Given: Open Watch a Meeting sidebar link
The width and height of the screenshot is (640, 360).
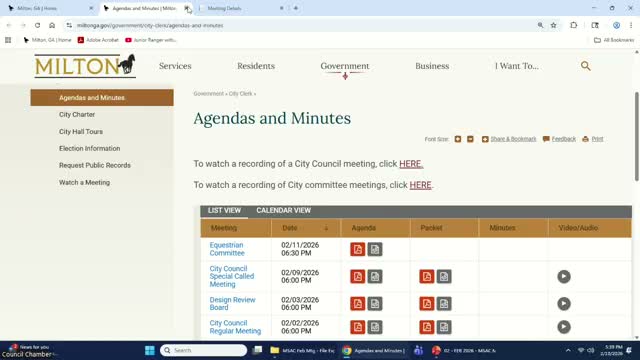Looking at the screenshot, I should click(84, 182).
